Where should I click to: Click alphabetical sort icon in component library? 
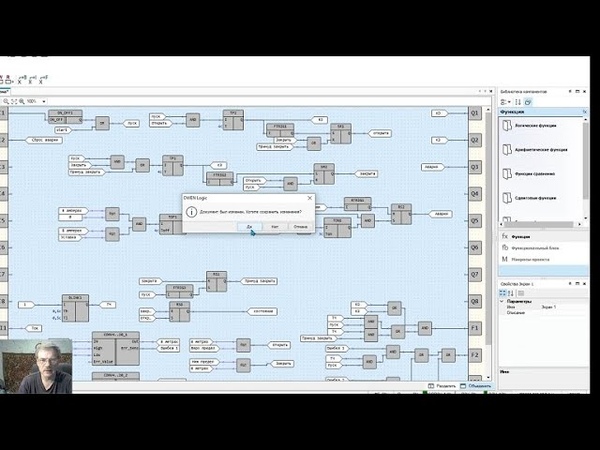point(518,102)
